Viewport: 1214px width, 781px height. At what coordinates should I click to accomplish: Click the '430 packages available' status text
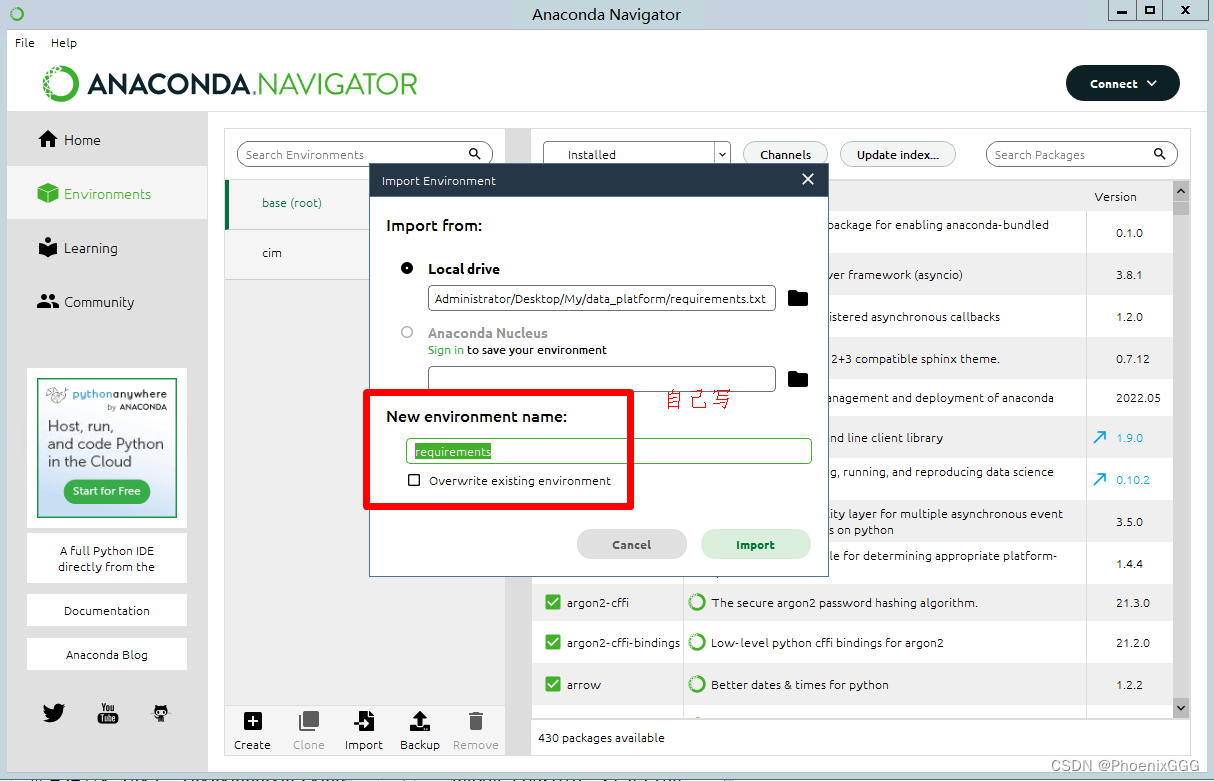coord(601,737)
